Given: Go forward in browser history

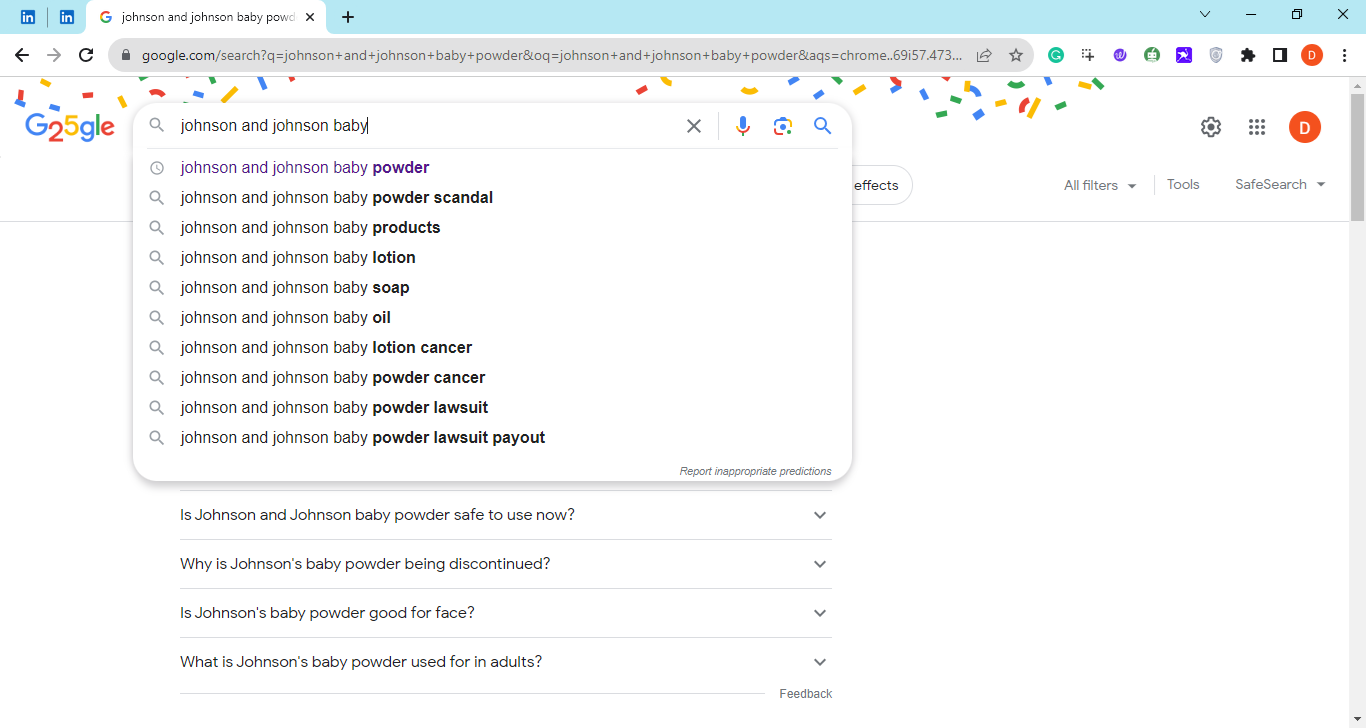Looking at the screenshot, I should (54, 55).
